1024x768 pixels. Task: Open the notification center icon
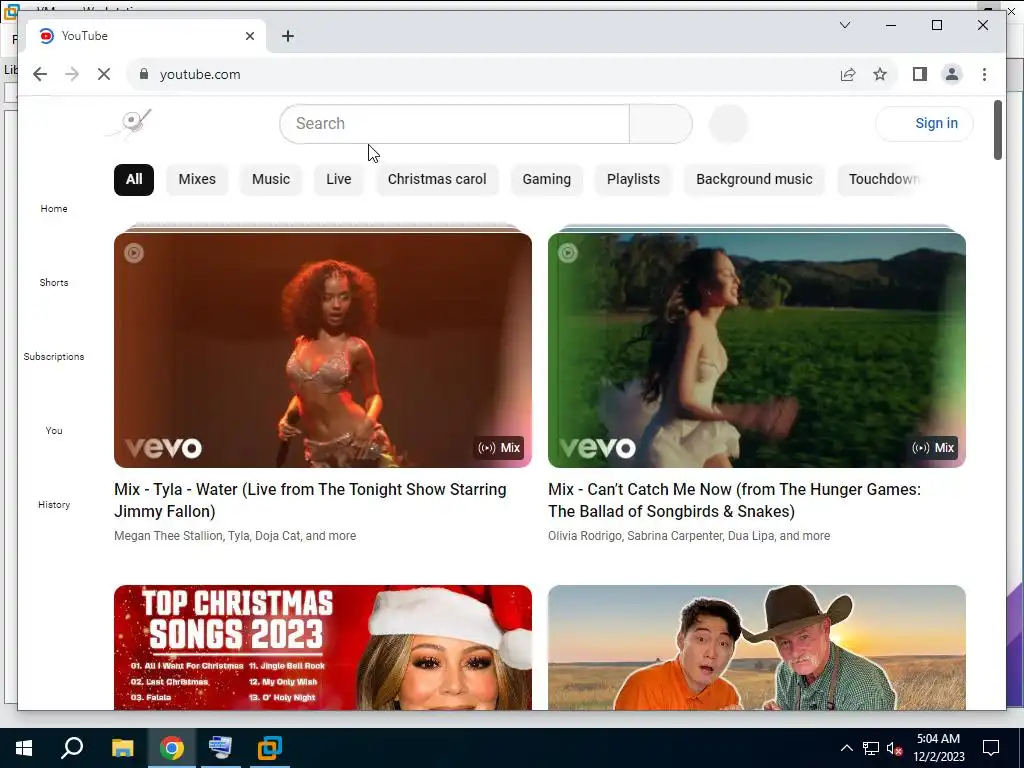(x=991, y=748)
